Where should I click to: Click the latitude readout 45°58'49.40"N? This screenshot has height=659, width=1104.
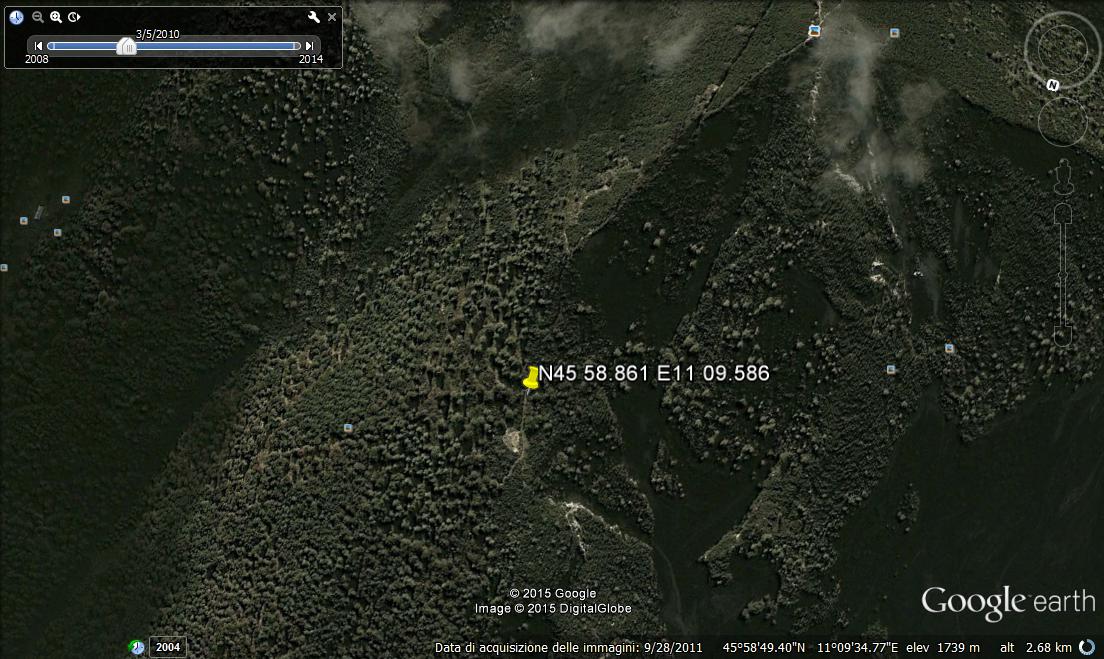tap(763, 648)
